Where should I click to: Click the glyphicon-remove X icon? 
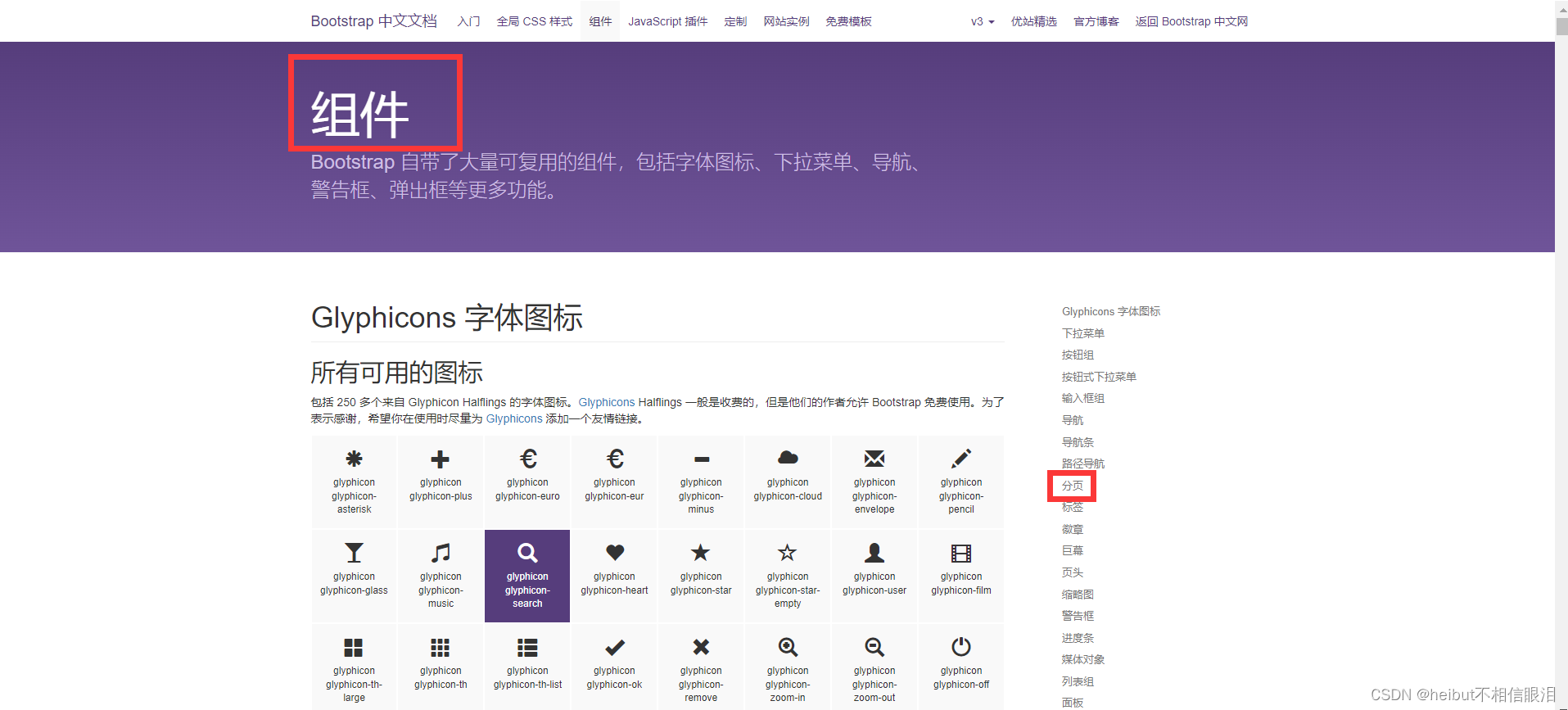(x=701, y=647)
